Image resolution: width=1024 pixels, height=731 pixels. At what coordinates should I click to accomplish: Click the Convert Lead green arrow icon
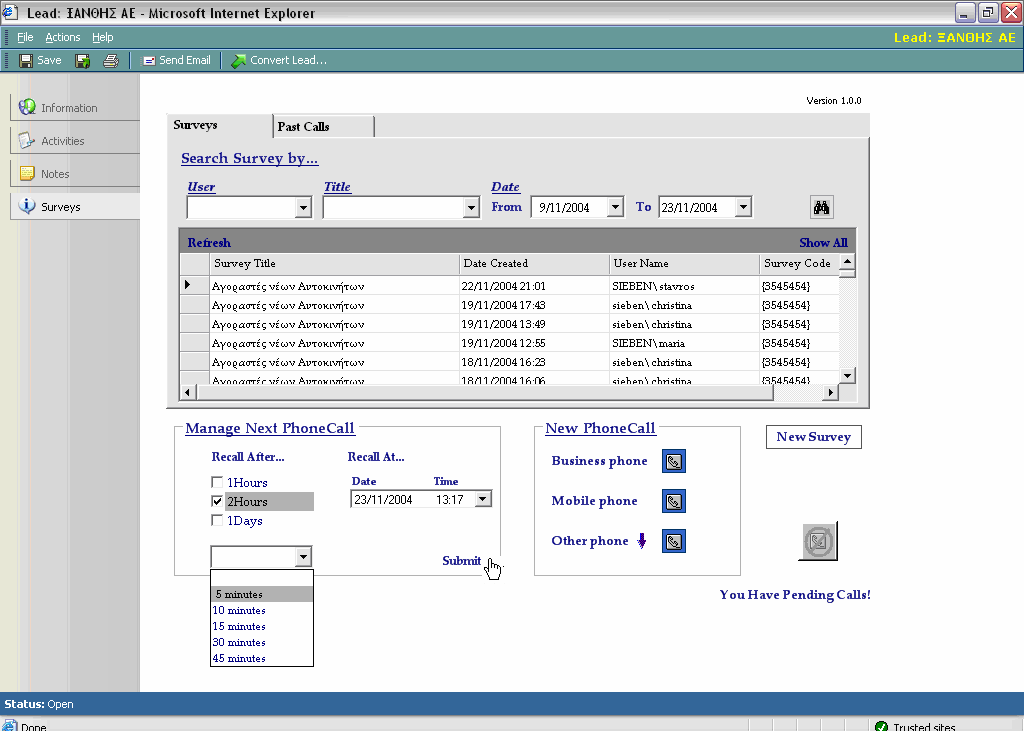click(238, 61)
